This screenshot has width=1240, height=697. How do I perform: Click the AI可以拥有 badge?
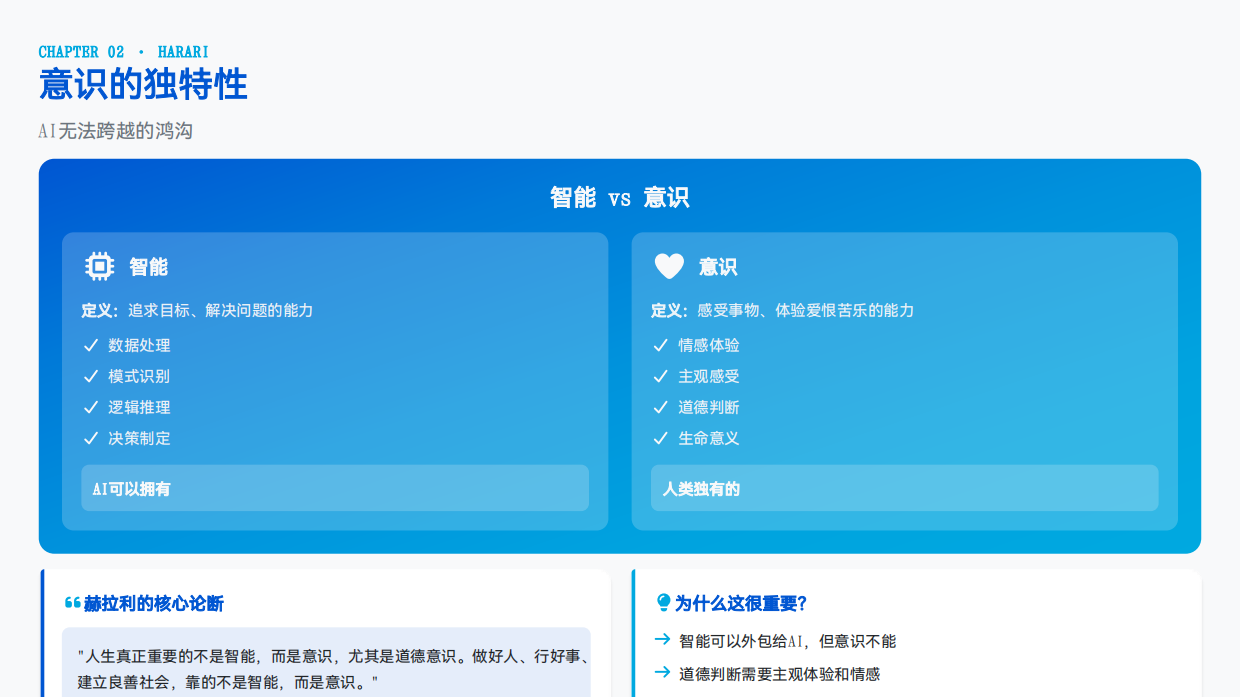coord(335,488)
